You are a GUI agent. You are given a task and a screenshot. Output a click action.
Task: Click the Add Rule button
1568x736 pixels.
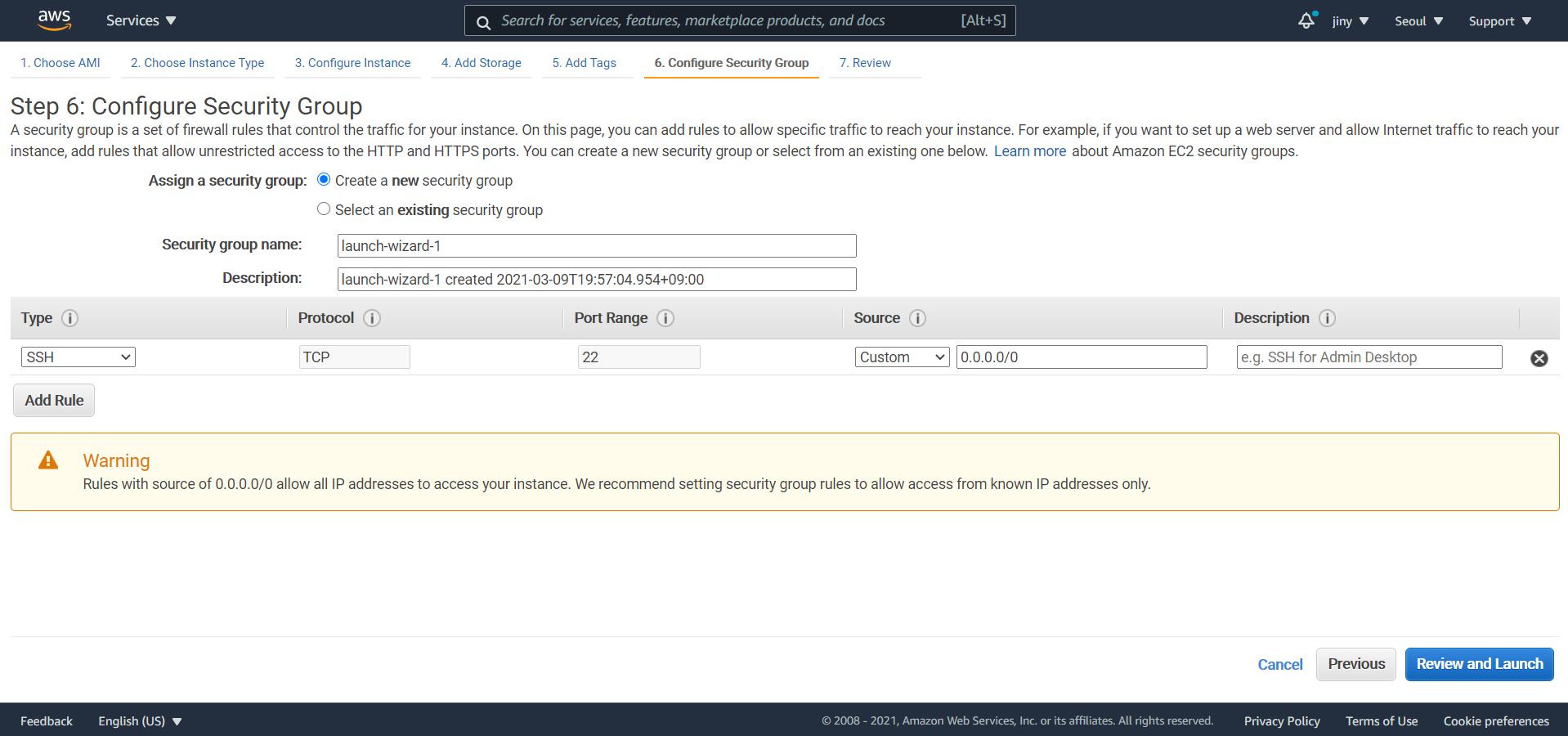[54, 401]
